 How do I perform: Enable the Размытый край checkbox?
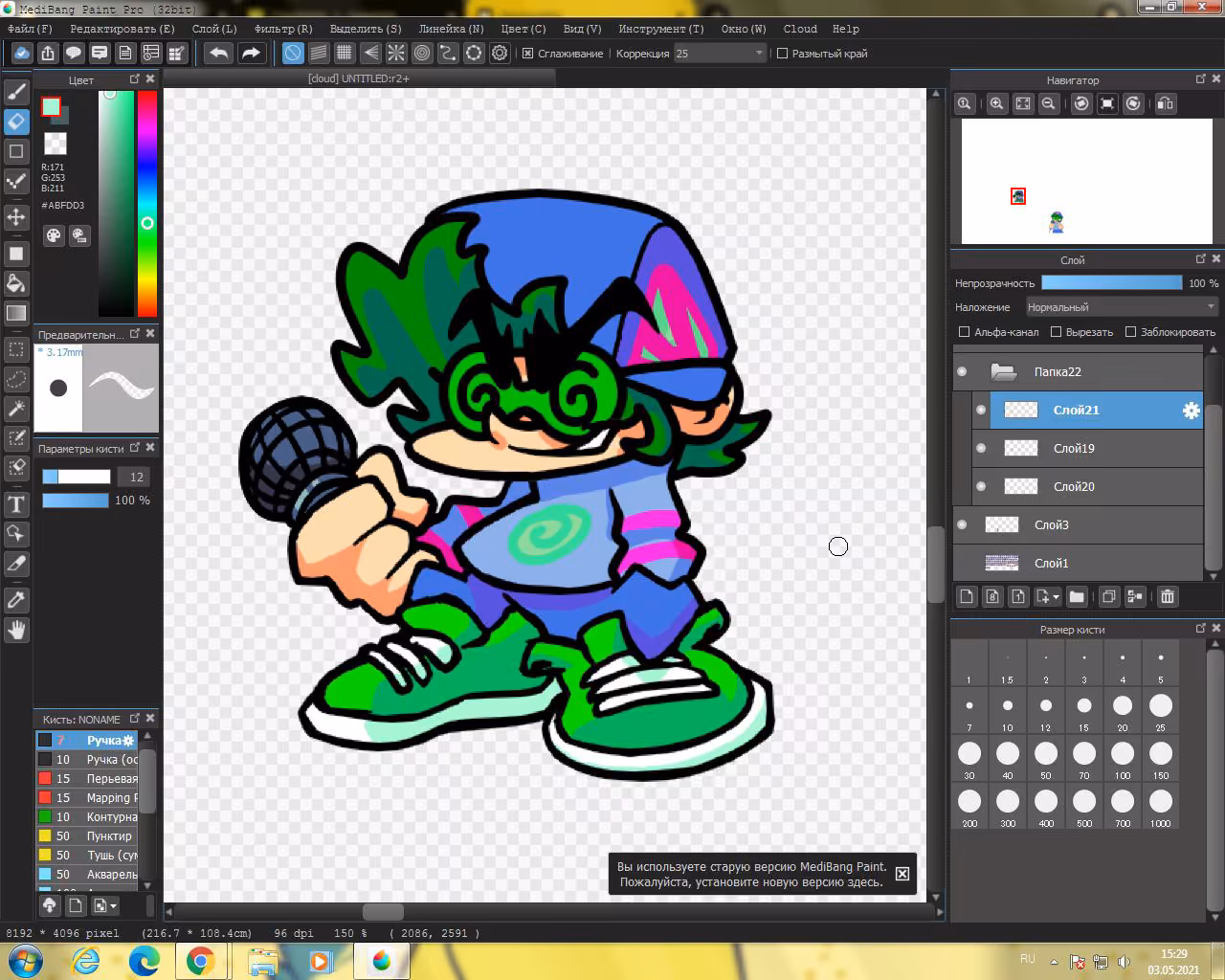pos(782,54)
